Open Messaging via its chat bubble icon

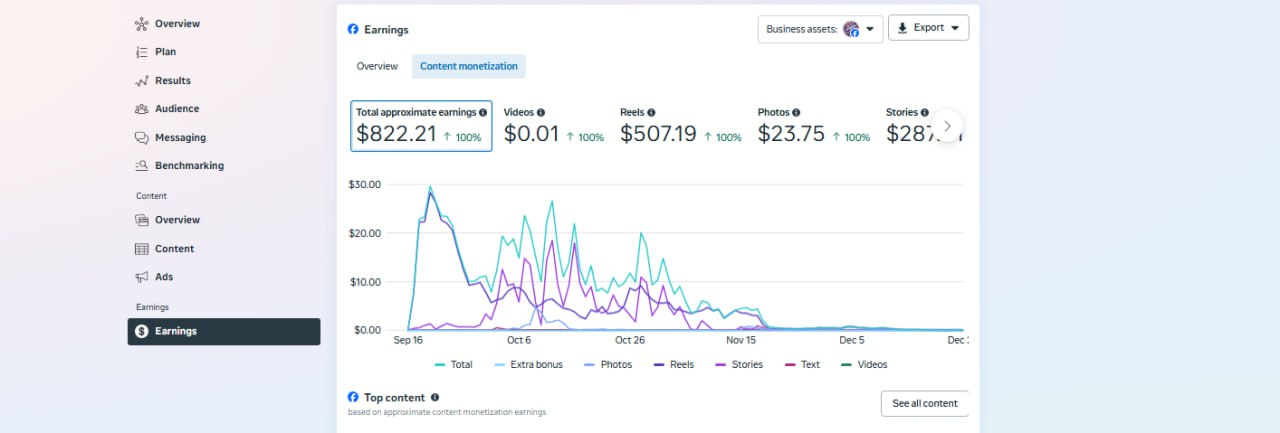142,138
